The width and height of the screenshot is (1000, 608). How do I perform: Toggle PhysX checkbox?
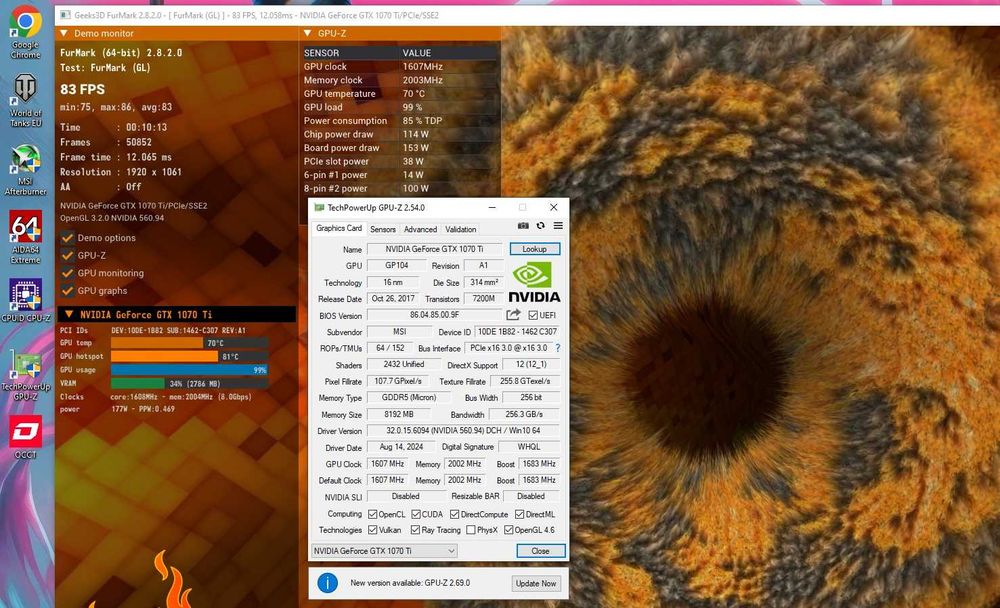[471, 530]
